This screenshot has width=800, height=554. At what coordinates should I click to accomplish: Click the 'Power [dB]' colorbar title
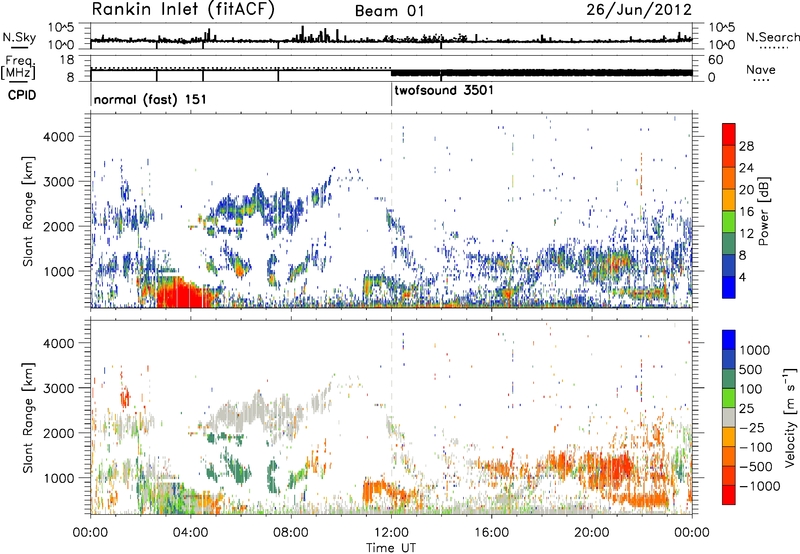click(763, 211)
